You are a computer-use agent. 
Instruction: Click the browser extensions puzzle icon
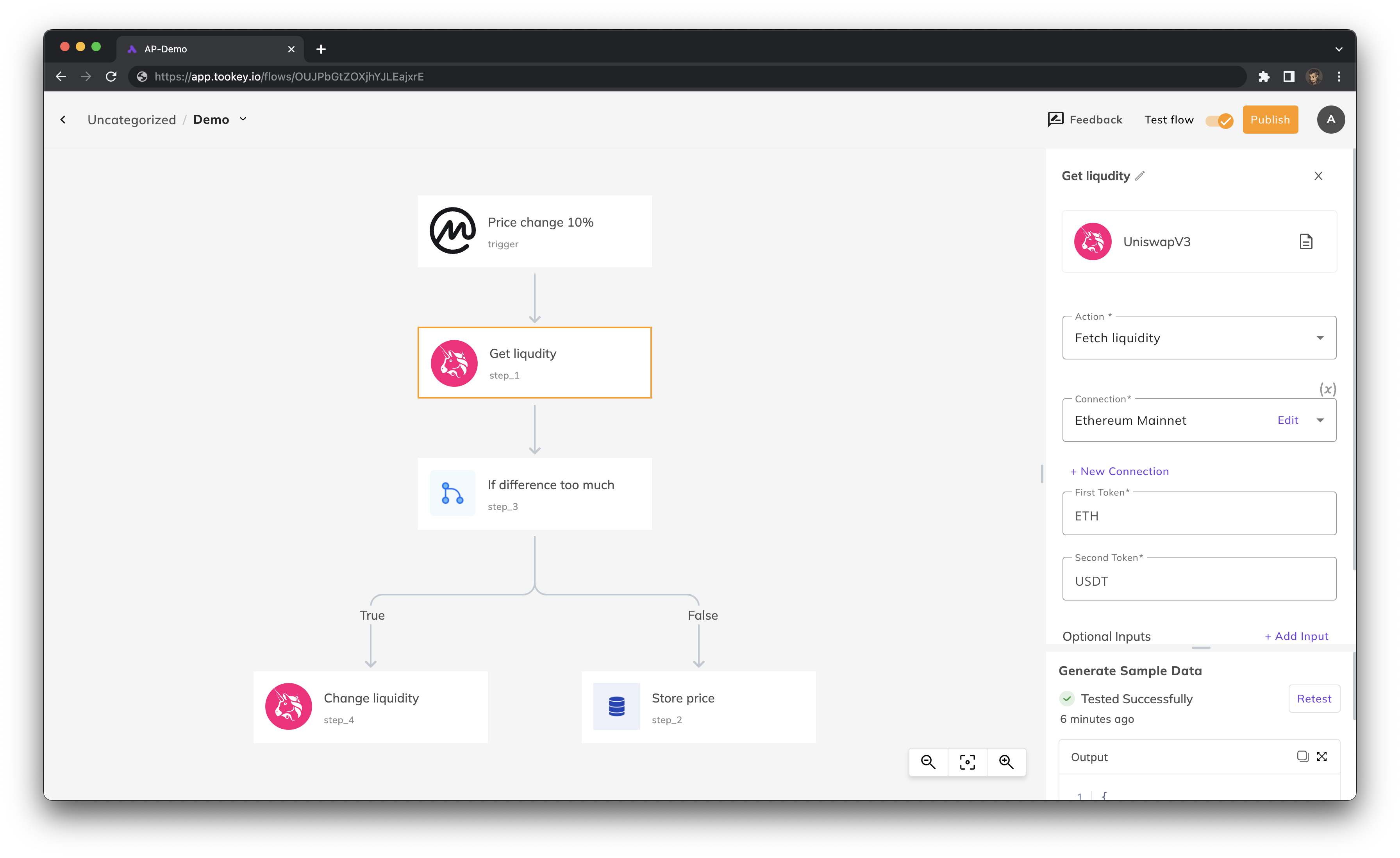(1263, 77)
